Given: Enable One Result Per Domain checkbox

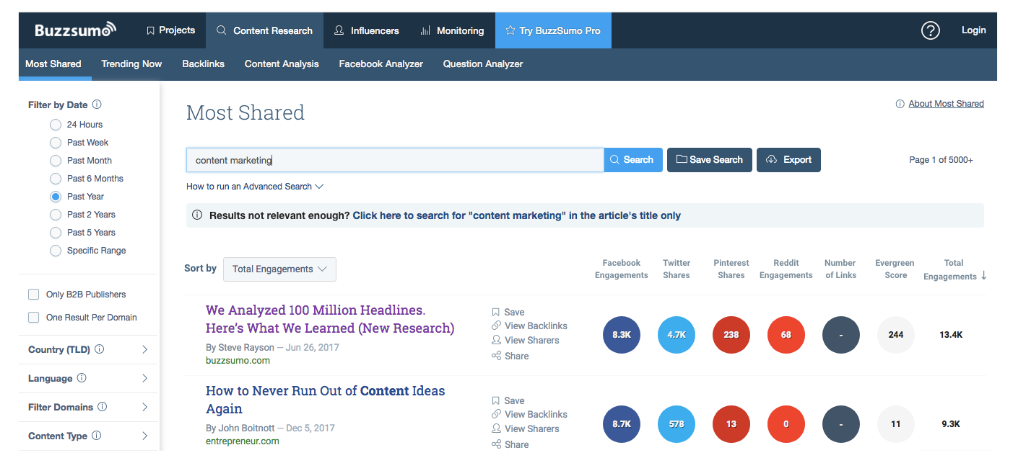Looking at the screenshot, I should 34,317.
